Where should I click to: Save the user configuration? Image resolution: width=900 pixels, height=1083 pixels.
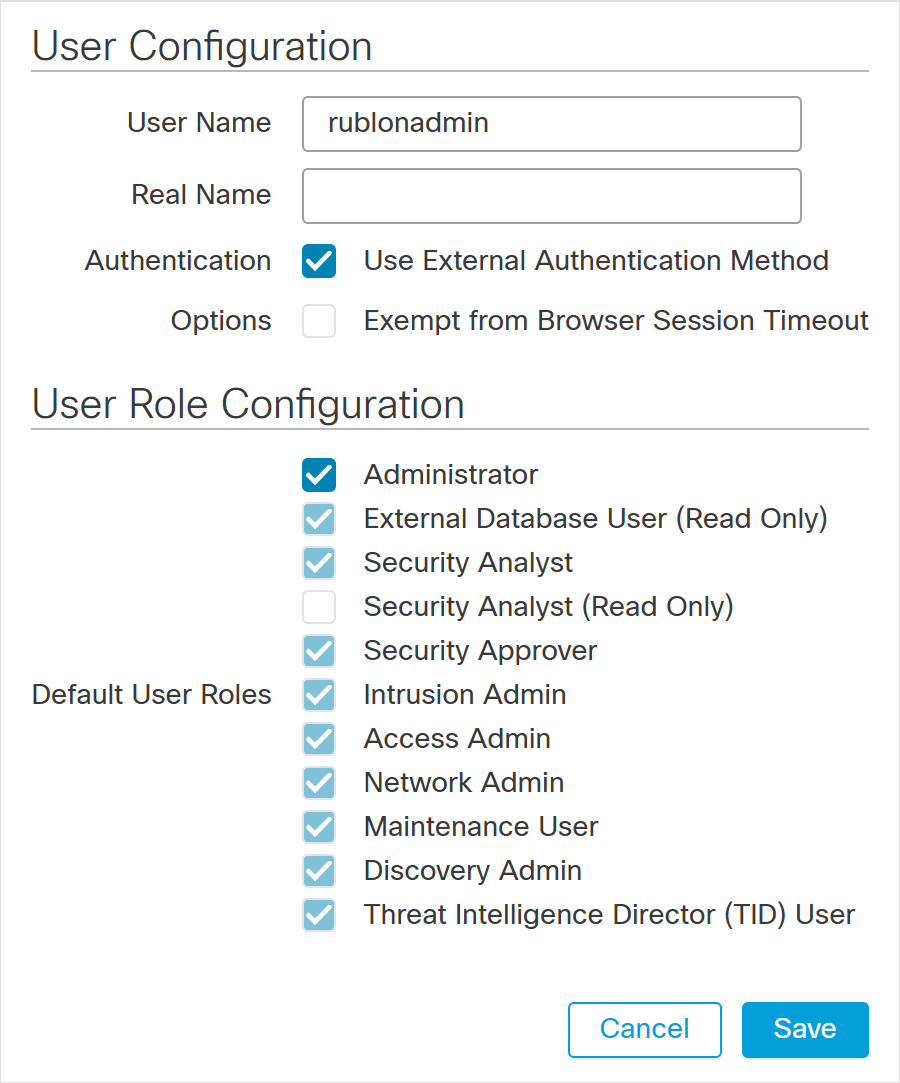click(805, 1029)
